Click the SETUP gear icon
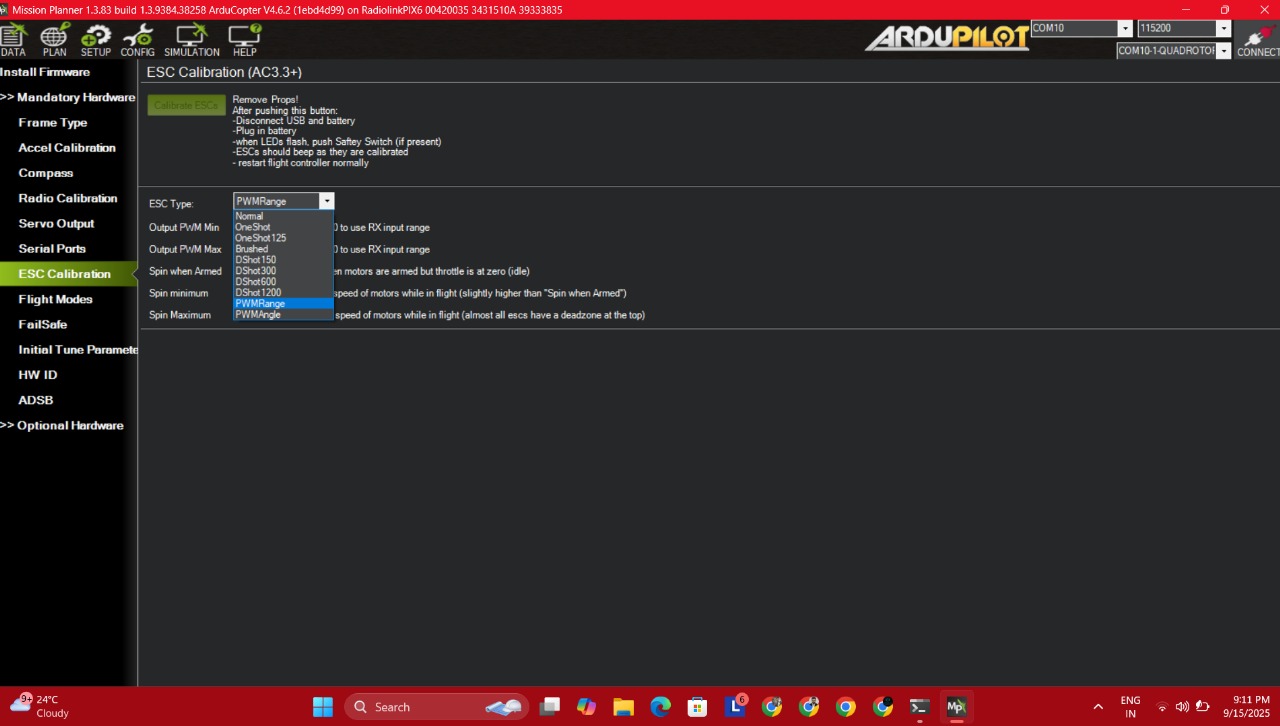This screenshot has width=1280, height=726. tap(96, 39)
